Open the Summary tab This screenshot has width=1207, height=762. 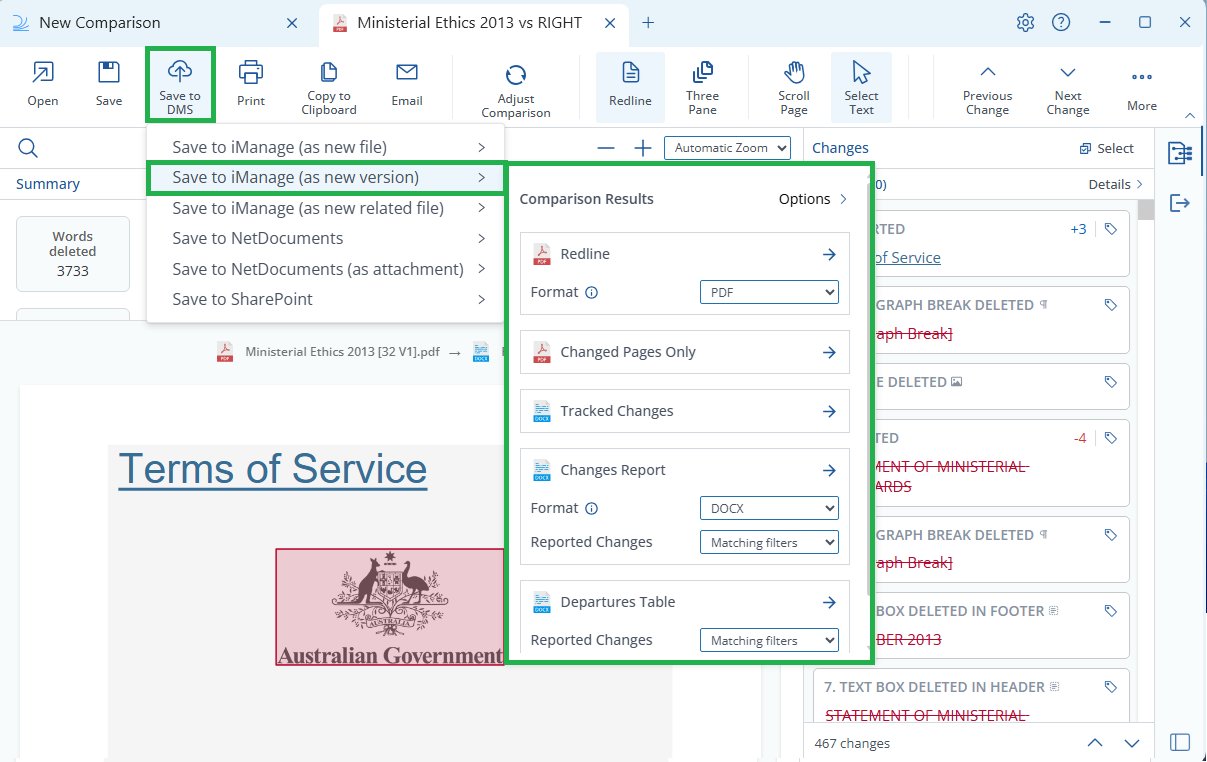point(48,184)
